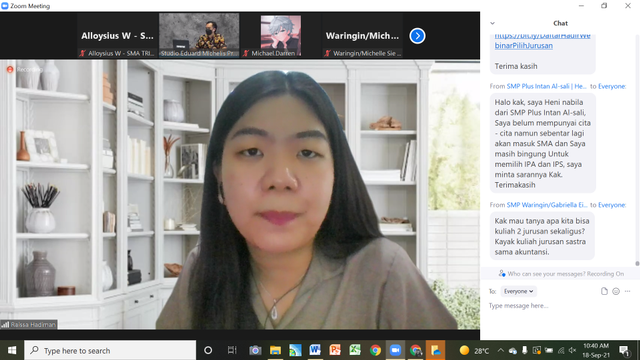This screenshot has width=640, height=360.
Task: Click the muted volume tray icon
Action: click(573, 350)
